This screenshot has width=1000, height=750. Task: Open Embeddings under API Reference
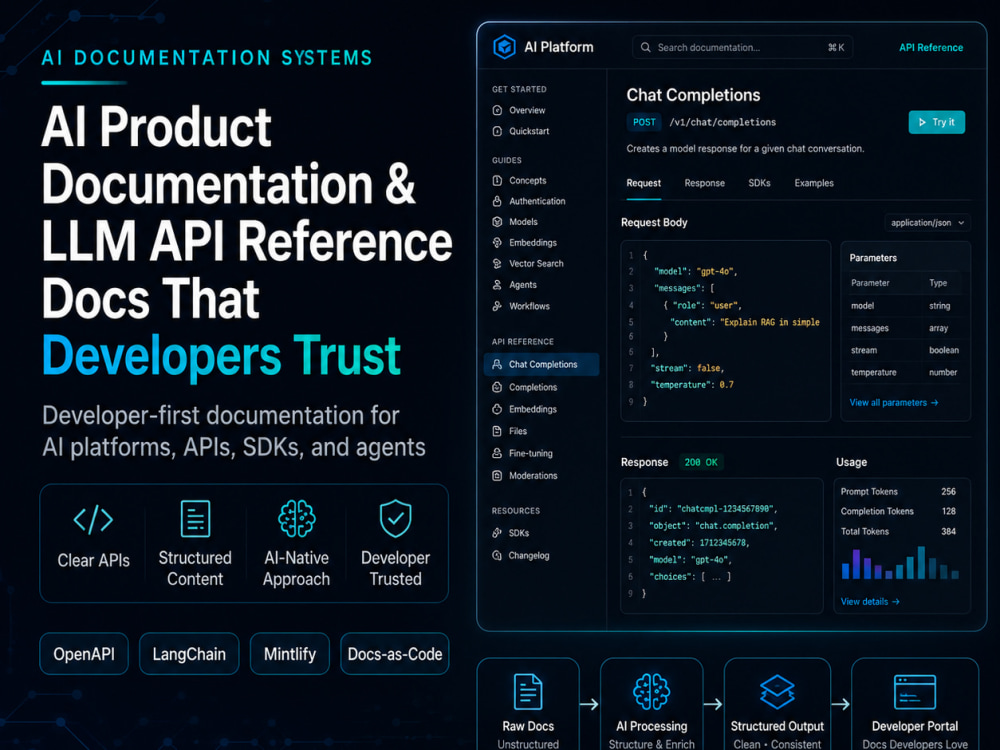click(x=533, y=409)
